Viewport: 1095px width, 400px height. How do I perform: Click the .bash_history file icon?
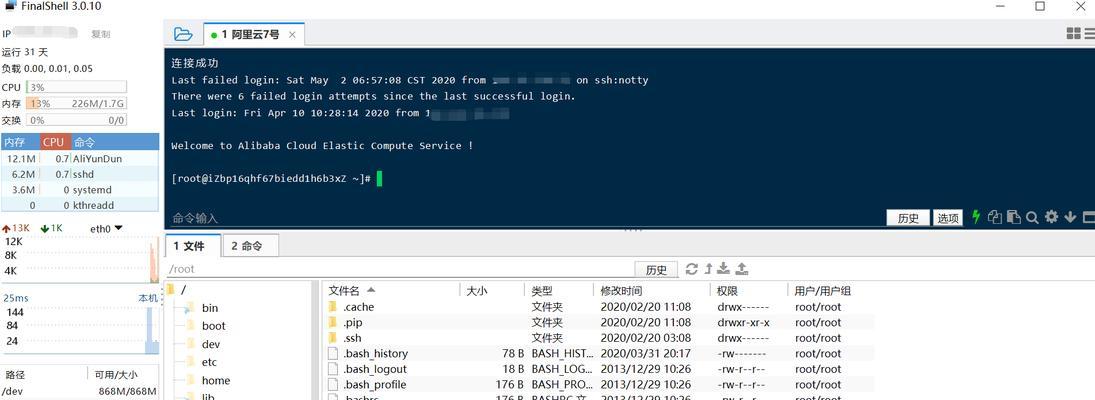(333, 354)
